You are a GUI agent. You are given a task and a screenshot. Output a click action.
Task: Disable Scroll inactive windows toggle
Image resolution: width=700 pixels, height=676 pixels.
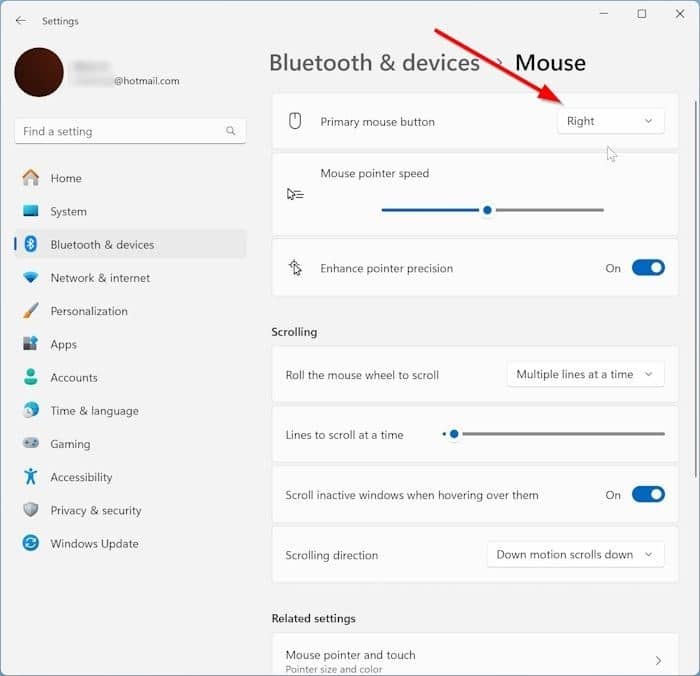648,495
